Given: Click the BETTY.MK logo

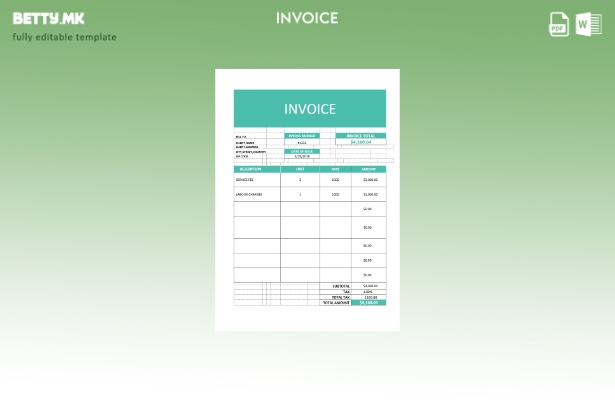Looking at the screenshot, I should pos(48,18).
